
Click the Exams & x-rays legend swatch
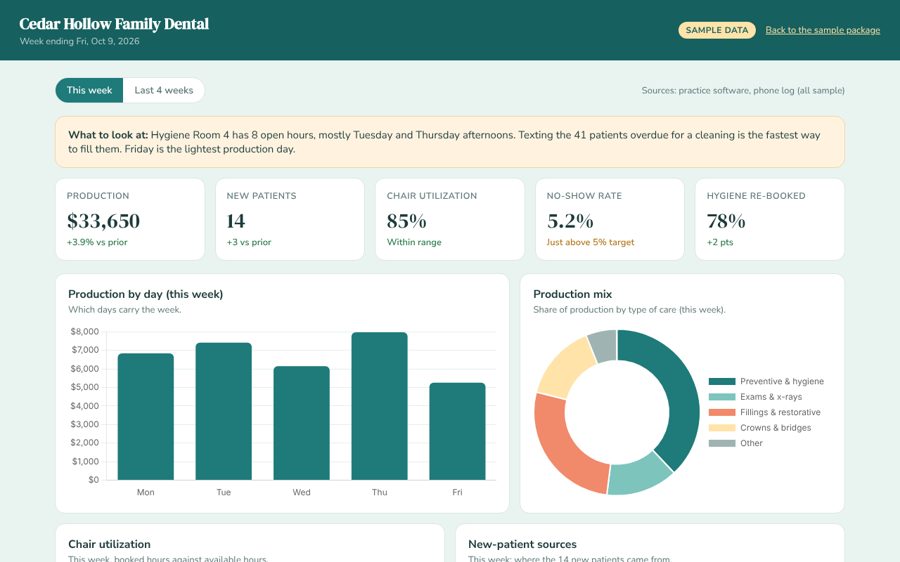point(722,397)
